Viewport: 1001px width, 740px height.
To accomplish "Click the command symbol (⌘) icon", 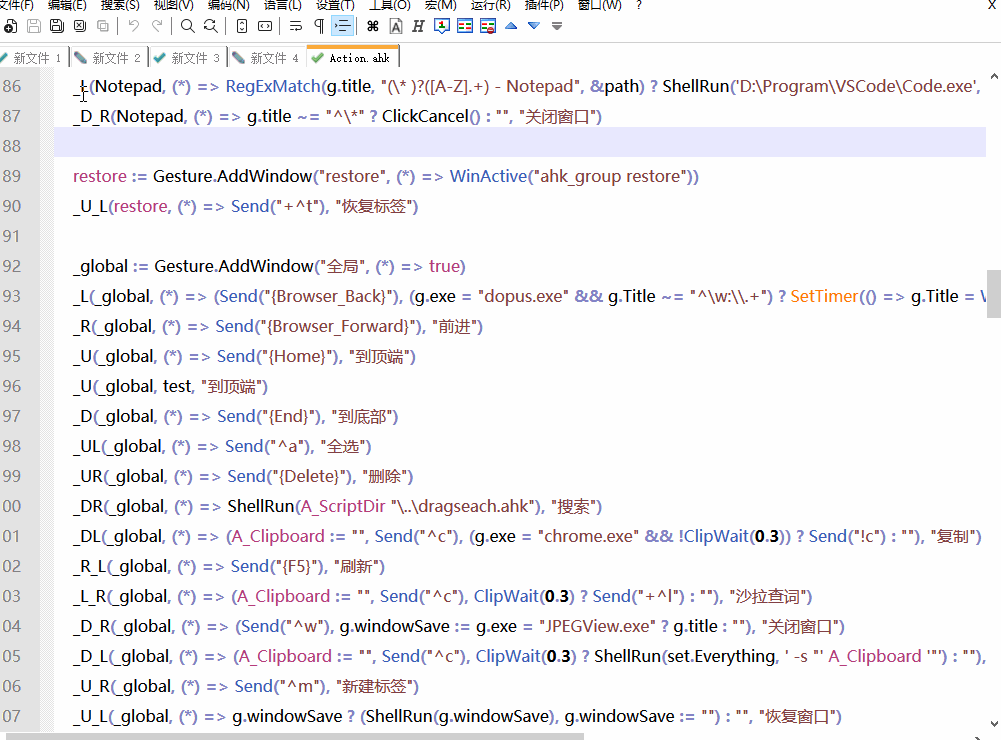I will (x=373, y=26).
